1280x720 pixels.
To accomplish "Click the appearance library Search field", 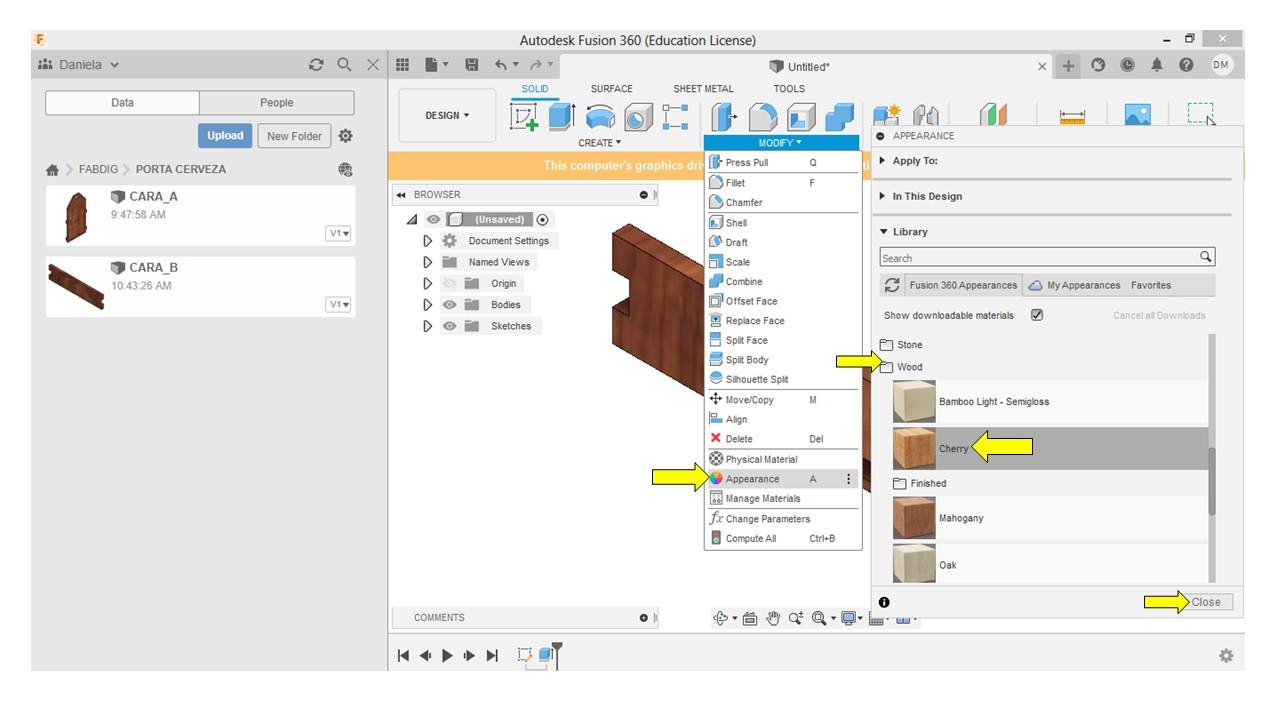I will [x=1048, y=258].
